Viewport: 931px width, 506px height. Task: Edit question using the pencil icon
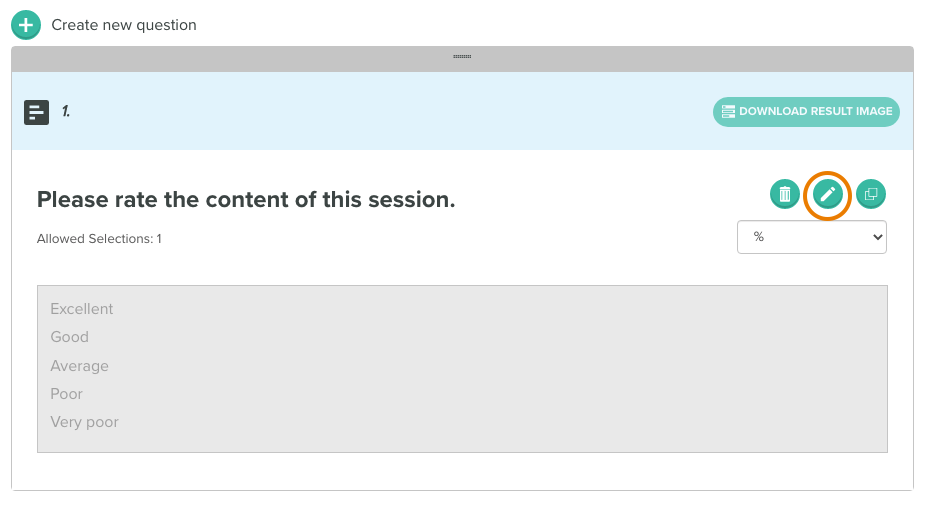(x=827, y=194)
